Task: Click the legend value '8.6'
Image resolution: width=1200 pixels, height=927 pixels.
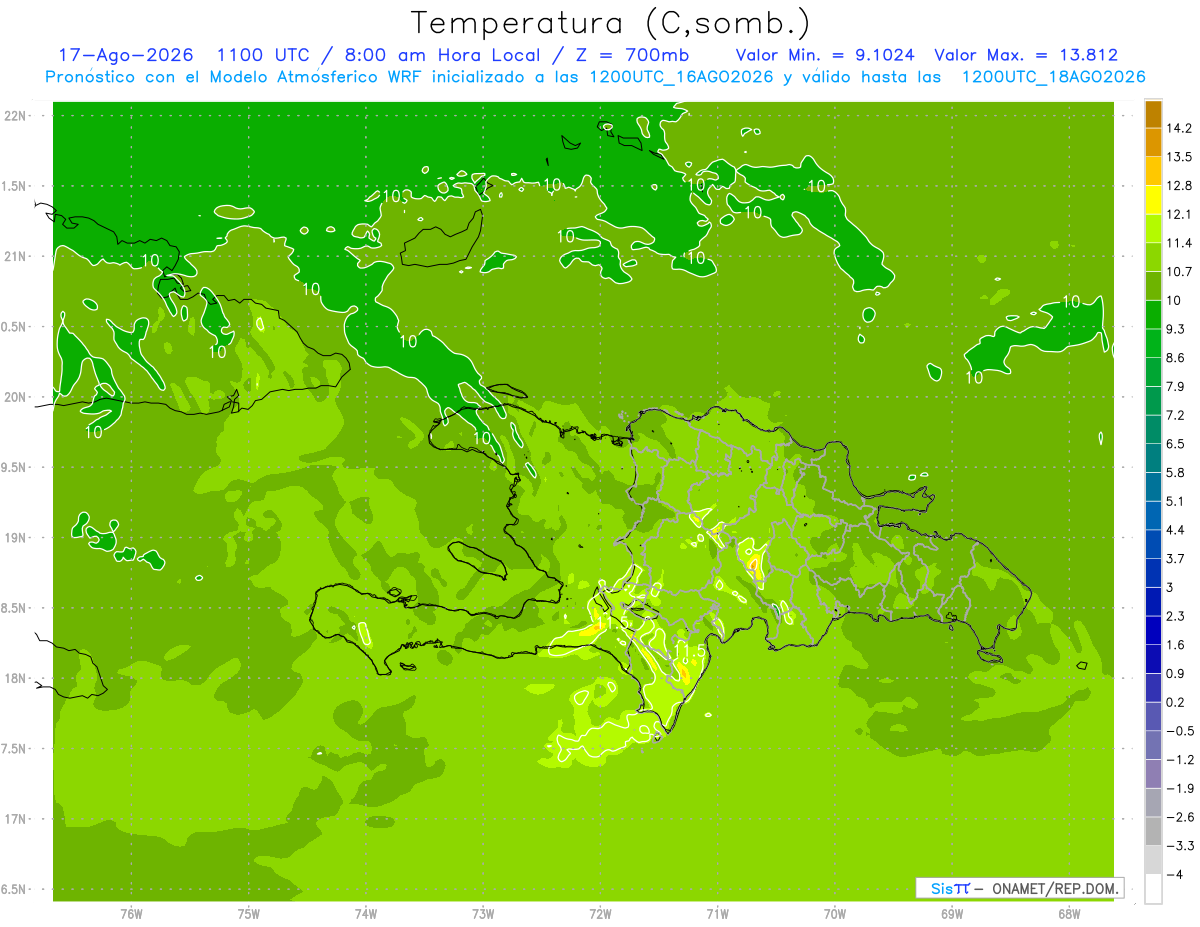Action: (x=1175, y=357)
